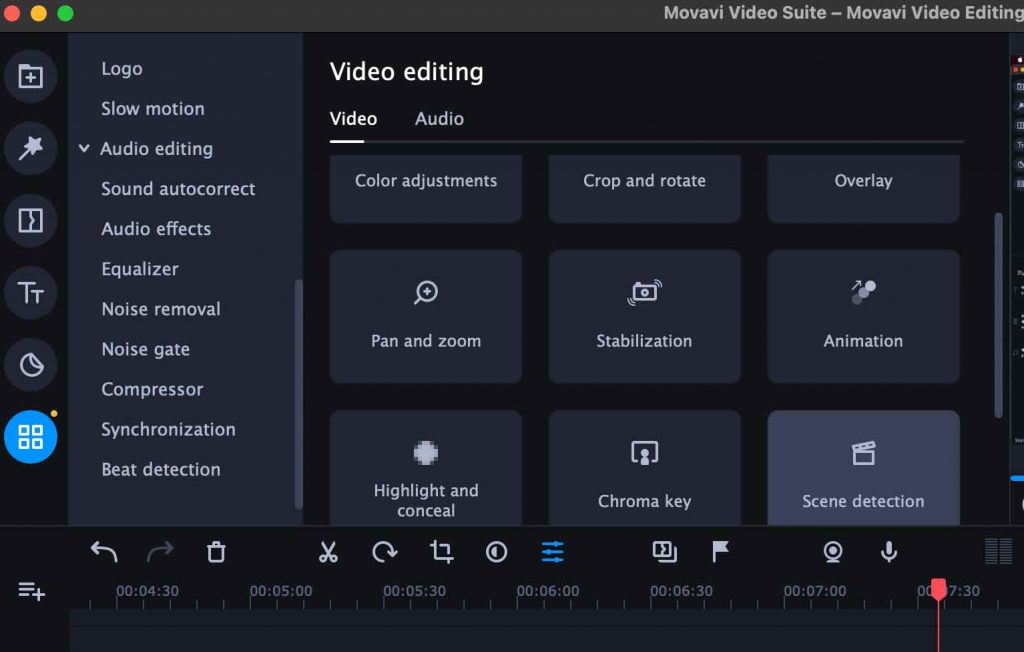Collapse the Audio editing section
This screenshot has height=652, width=1024.
tap(84, 148)
